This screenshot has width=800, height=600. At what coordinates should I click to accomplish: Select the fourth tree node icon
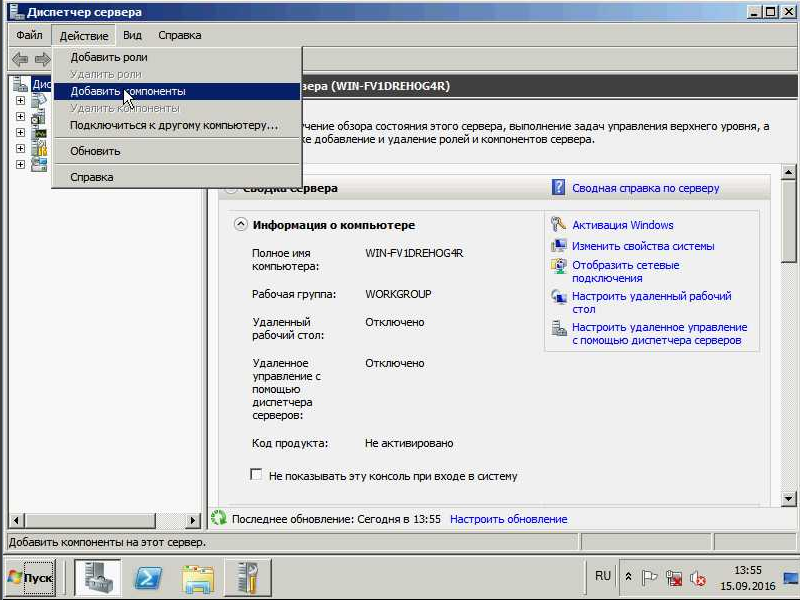39,148
